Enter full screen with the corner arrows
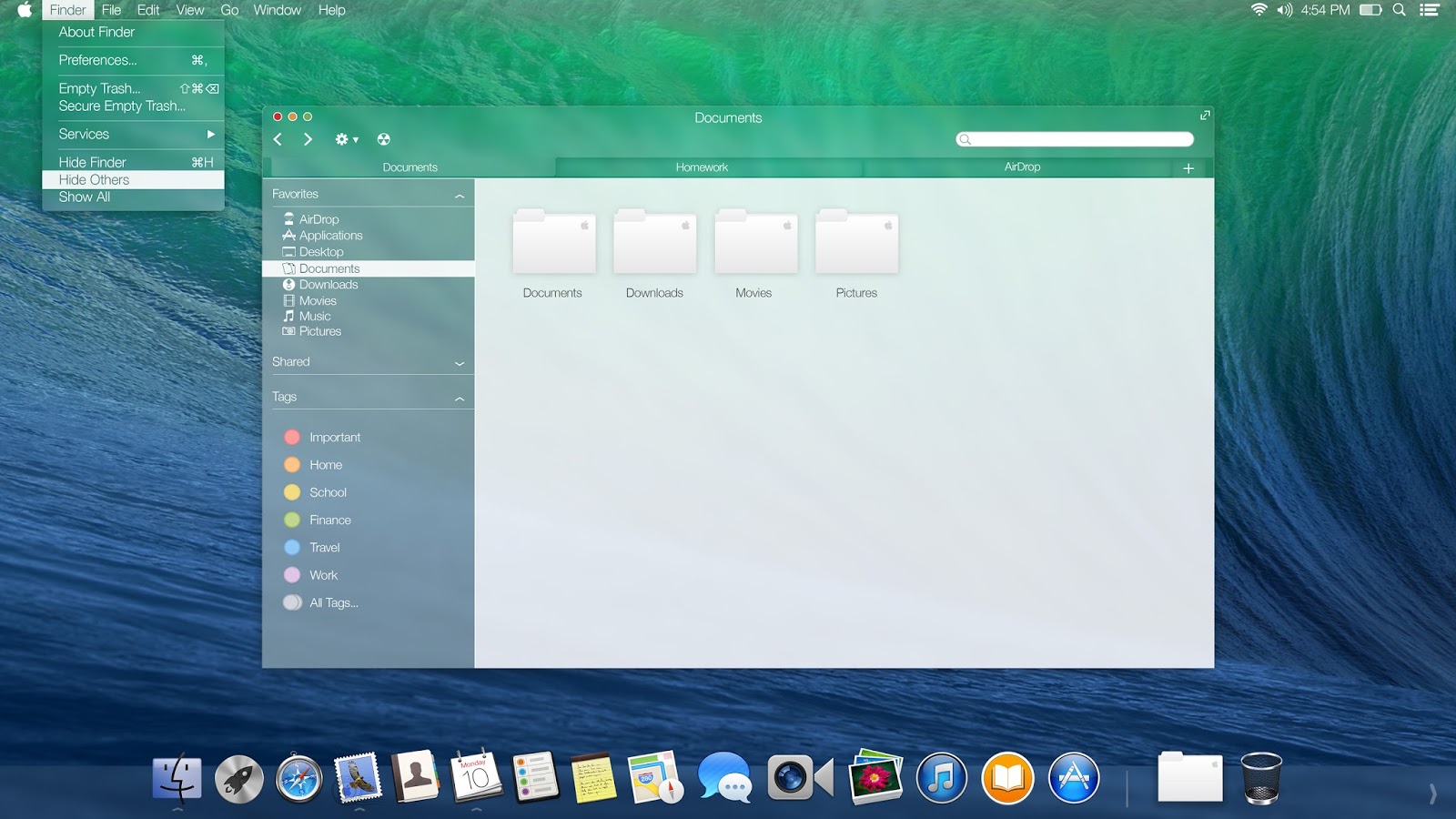This screenshot has width=1456, height=819. click(x=1205, y=116)
